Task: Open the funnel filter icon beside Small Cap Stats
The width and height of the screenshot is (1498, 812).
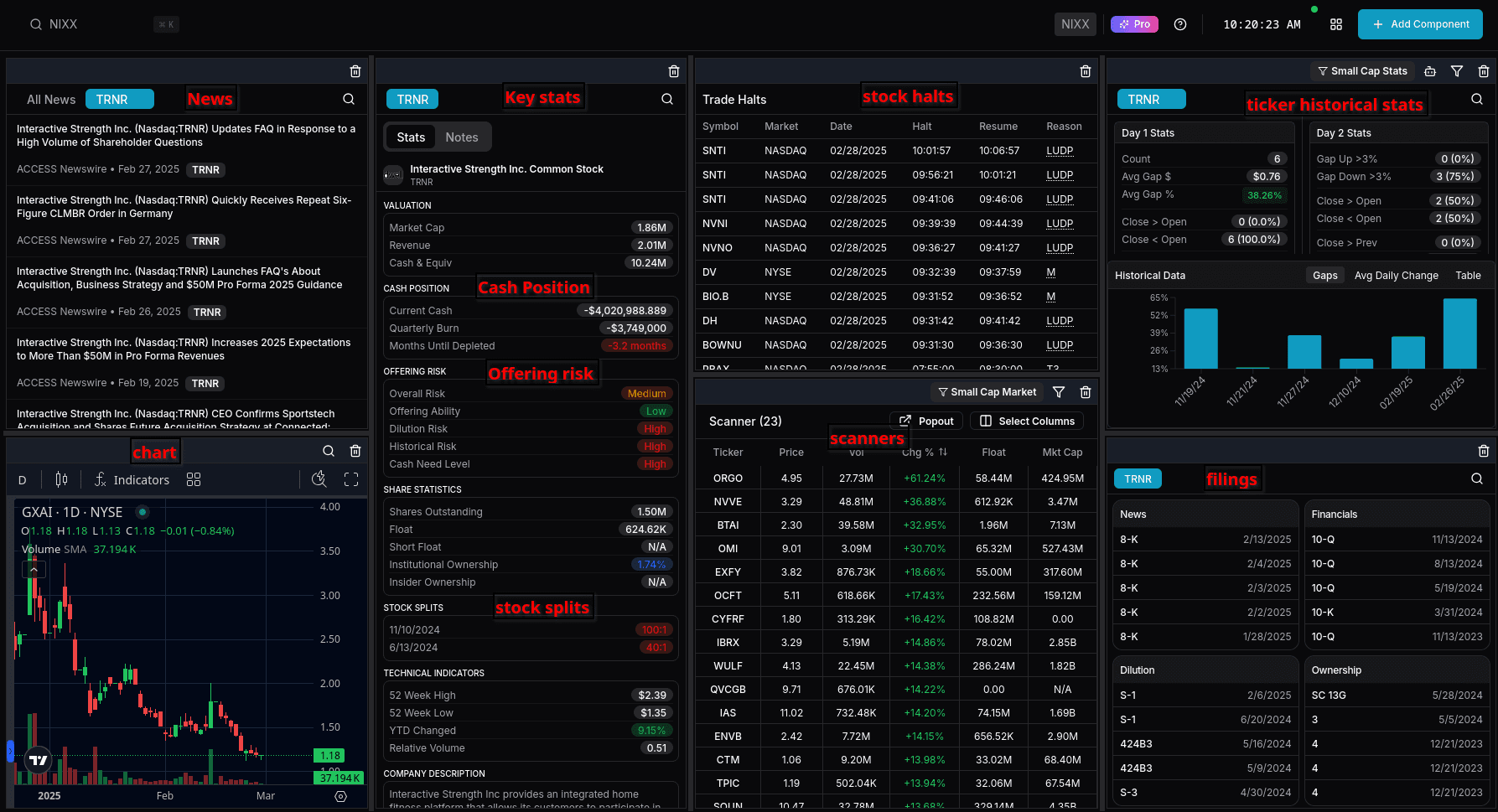Action: pos(1457,71)
